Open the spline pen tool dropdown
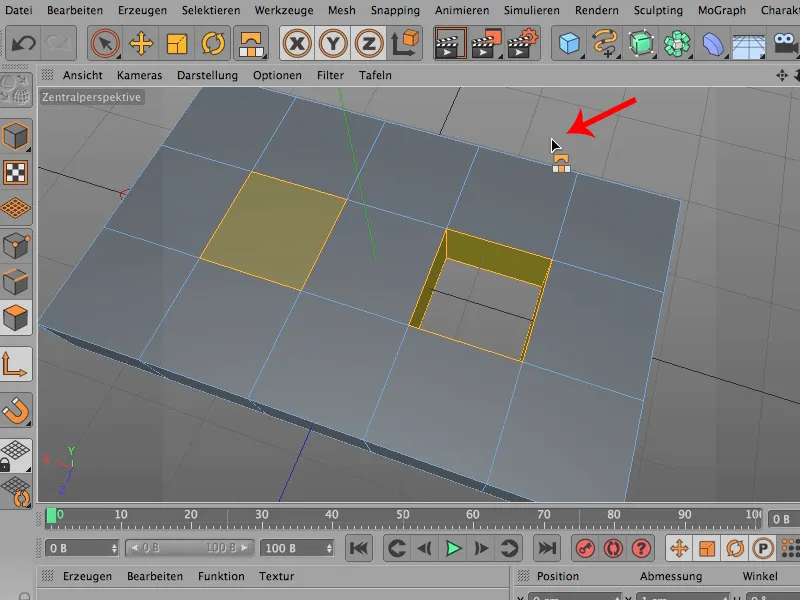This screenshot has width=800, height=600. (x=605, y=44)
